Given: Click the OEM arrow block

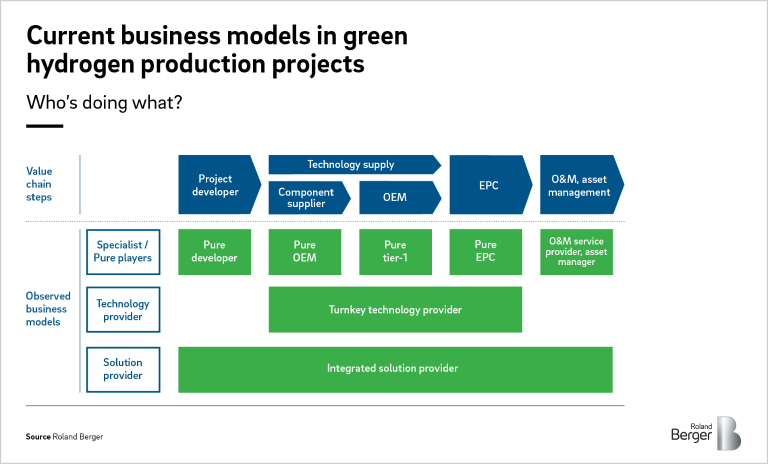Looking at the screenshot, I should (396, 198).
